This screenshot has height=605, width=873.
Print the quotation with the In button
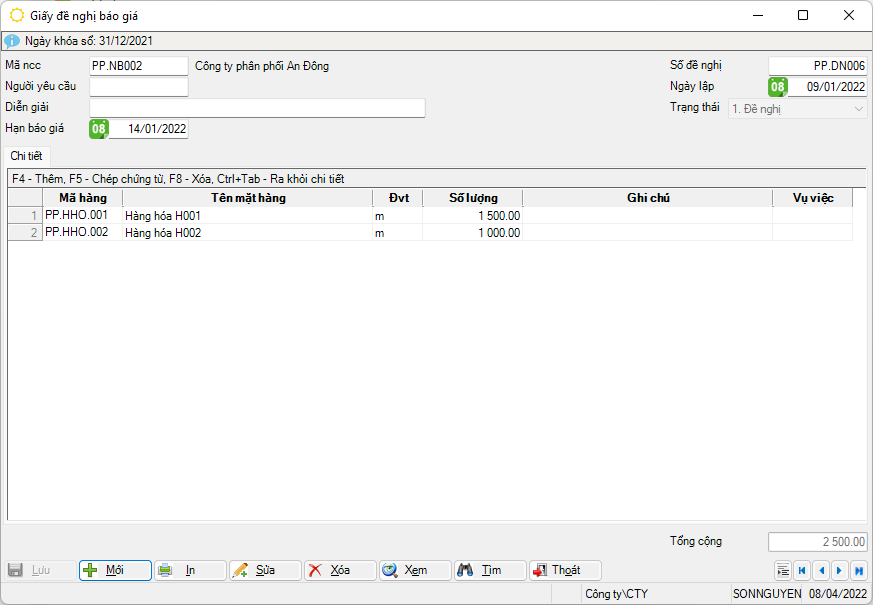coord(190,570)
